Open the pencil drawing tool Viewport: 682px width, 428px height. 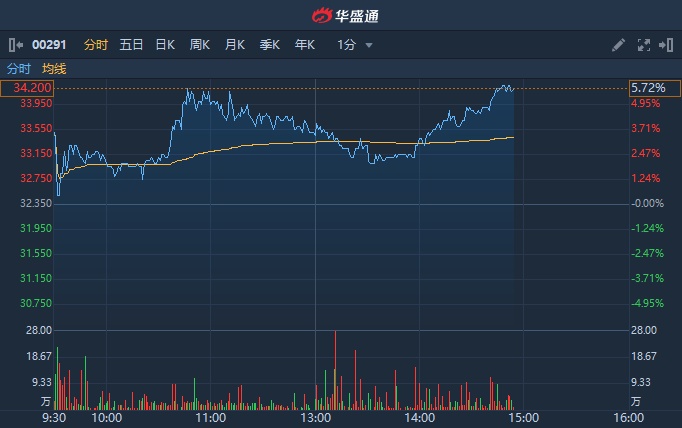[x=619, y=45]
